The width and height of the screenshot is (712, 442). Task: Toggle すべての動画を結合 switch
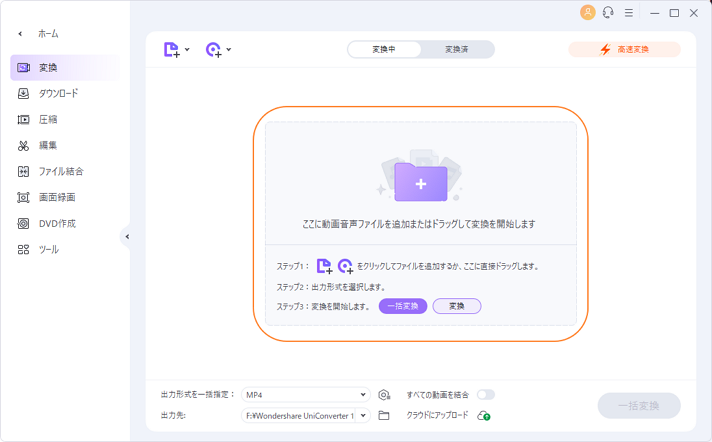(486, 395)
